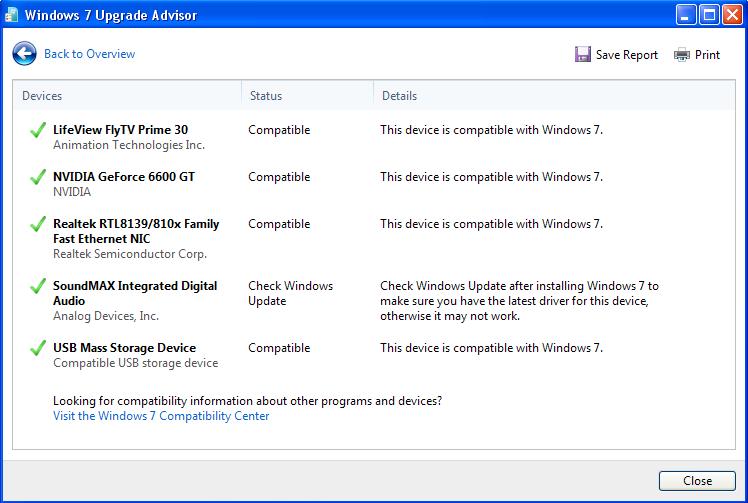
Task: Click the Save Report floppy disk icon
Action: (582, 54)
